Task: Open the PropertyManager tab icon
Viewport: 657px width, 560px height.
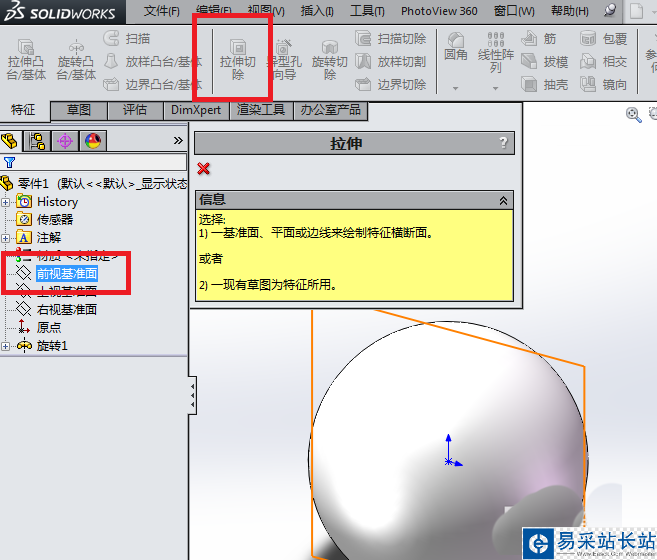Action: click(37, 141)
